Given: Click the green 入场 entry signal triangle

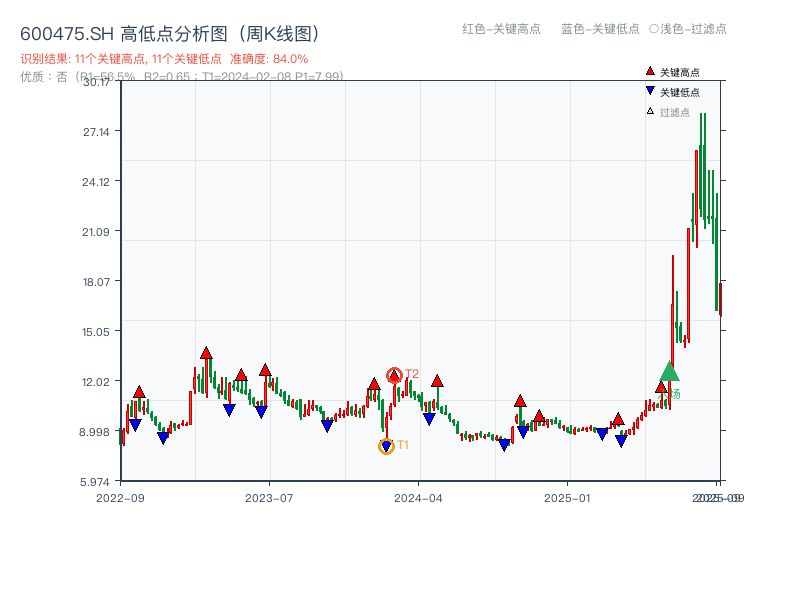Looking at the screenshot, I should coord(669,372).
